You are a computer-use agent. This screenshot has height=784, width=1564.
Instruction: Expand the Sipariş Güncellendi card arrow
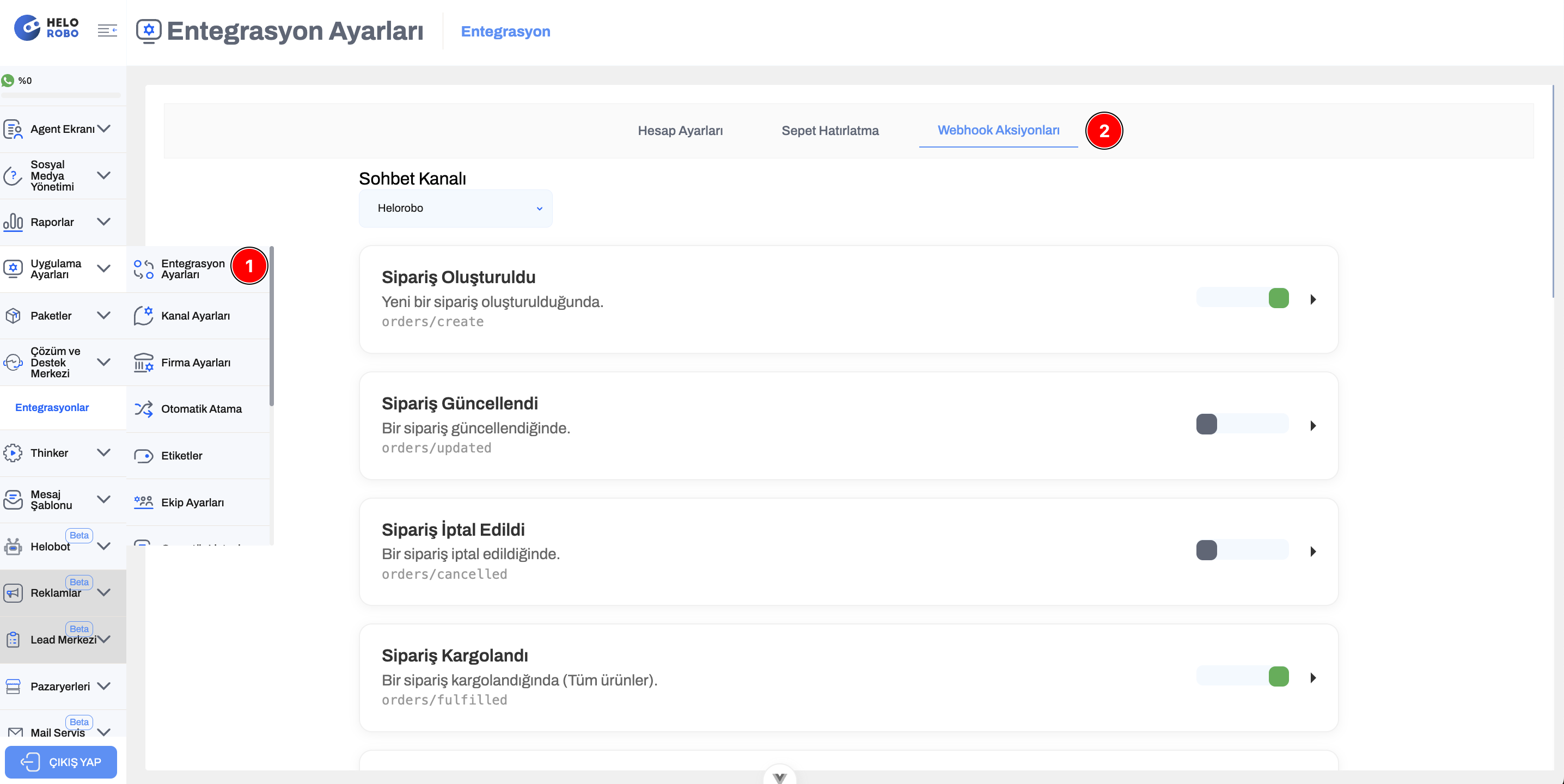click(1313, 425)
